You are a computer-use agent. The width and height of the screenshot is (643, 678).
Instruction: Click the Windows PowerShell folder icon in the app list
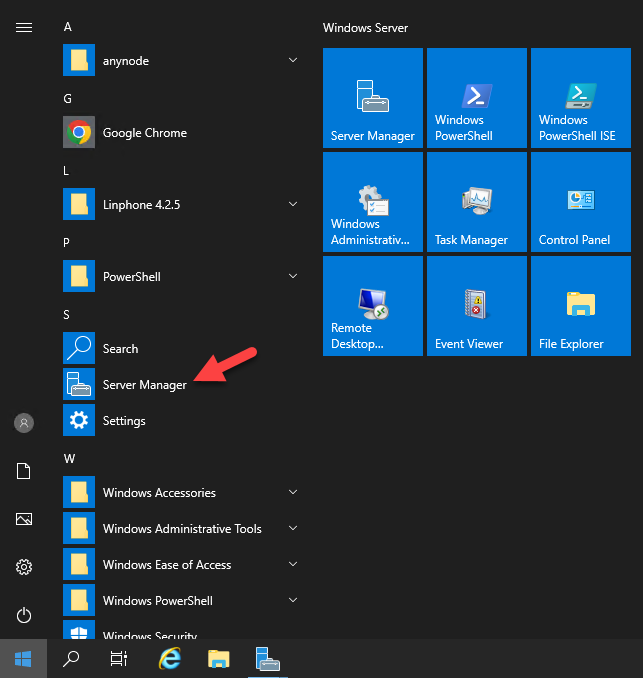coord(79,600)
